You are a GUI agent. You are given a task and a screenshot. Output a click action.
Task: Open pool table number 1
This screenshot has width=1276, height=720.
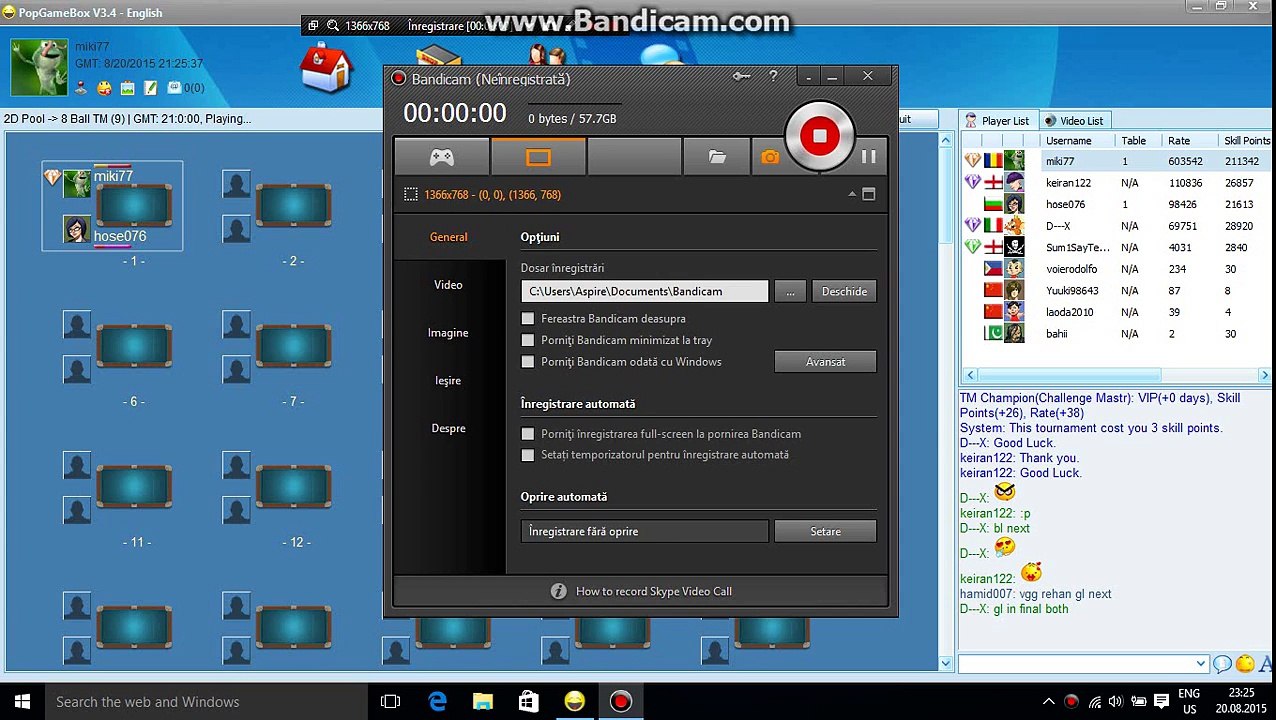pyautogui.click(x=133, y=206)
